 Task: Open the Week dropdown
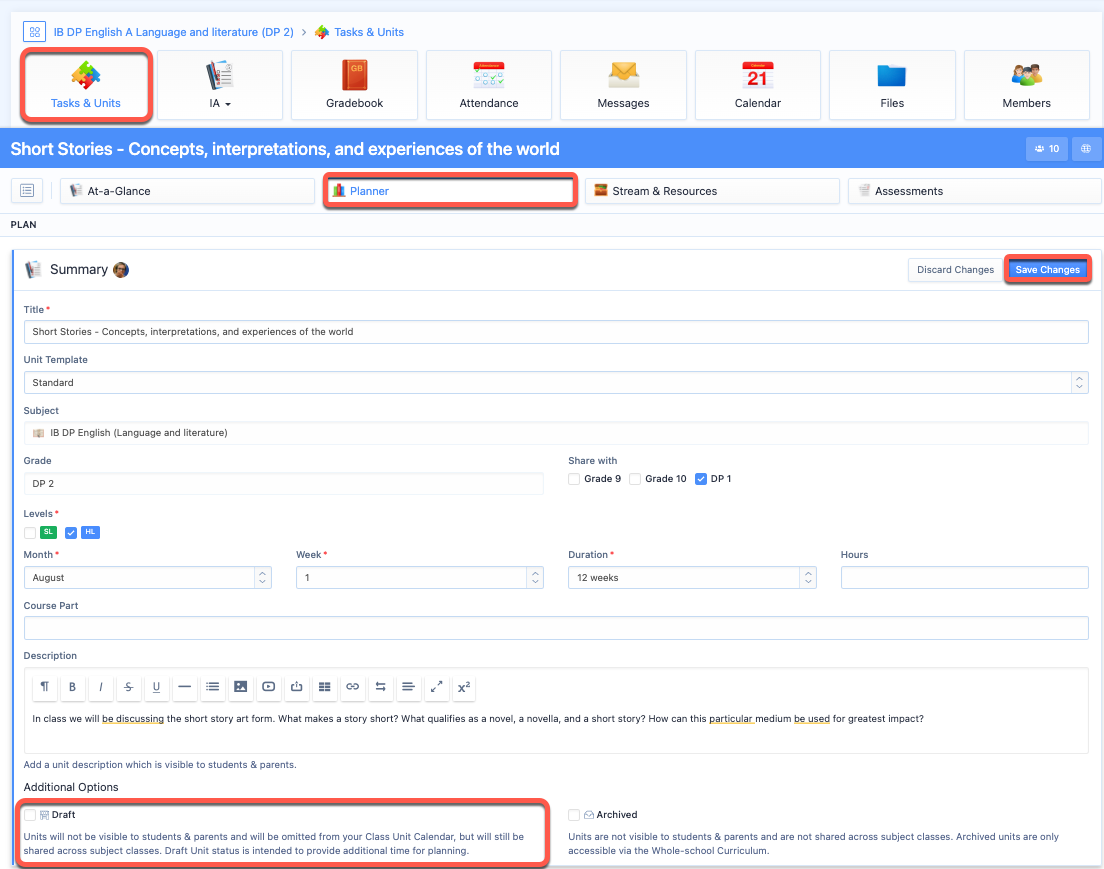(x=420, y=577)
